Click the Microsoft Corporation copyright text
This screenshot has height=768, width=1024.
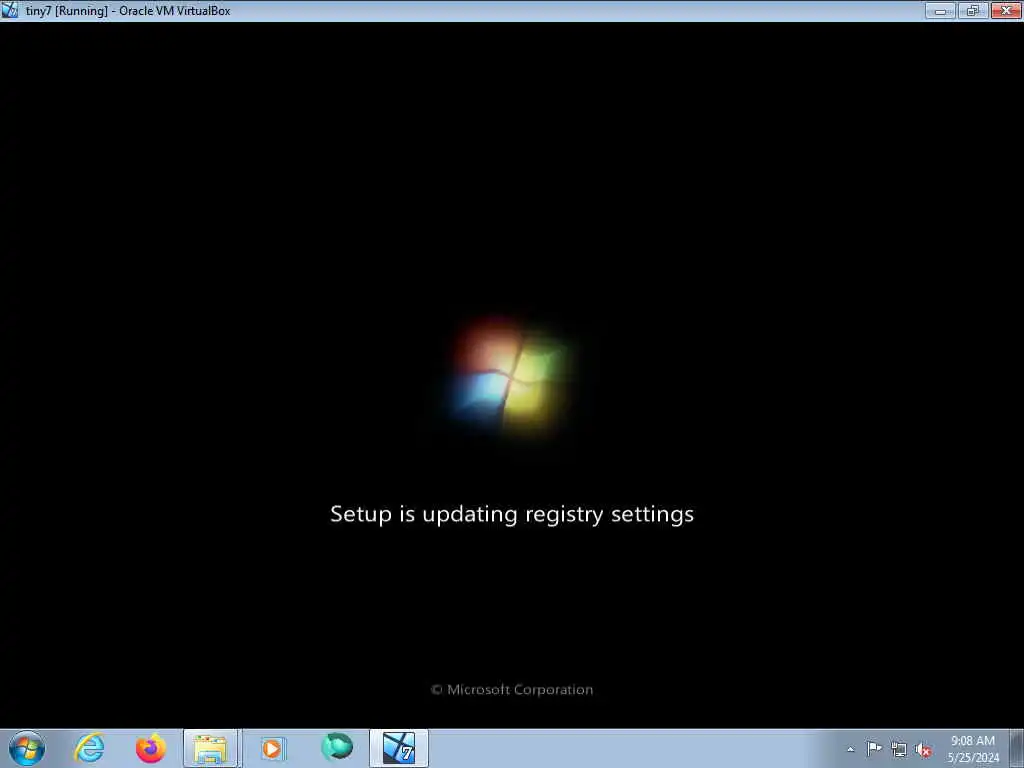click(x=512, y=690)
